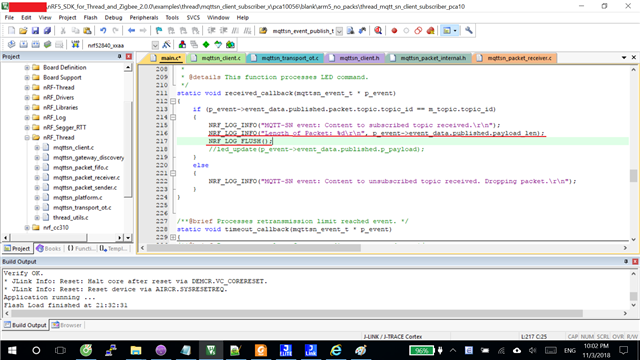Open Batch Build icon
Screen dimensions: 640x360
click(47, 44)
